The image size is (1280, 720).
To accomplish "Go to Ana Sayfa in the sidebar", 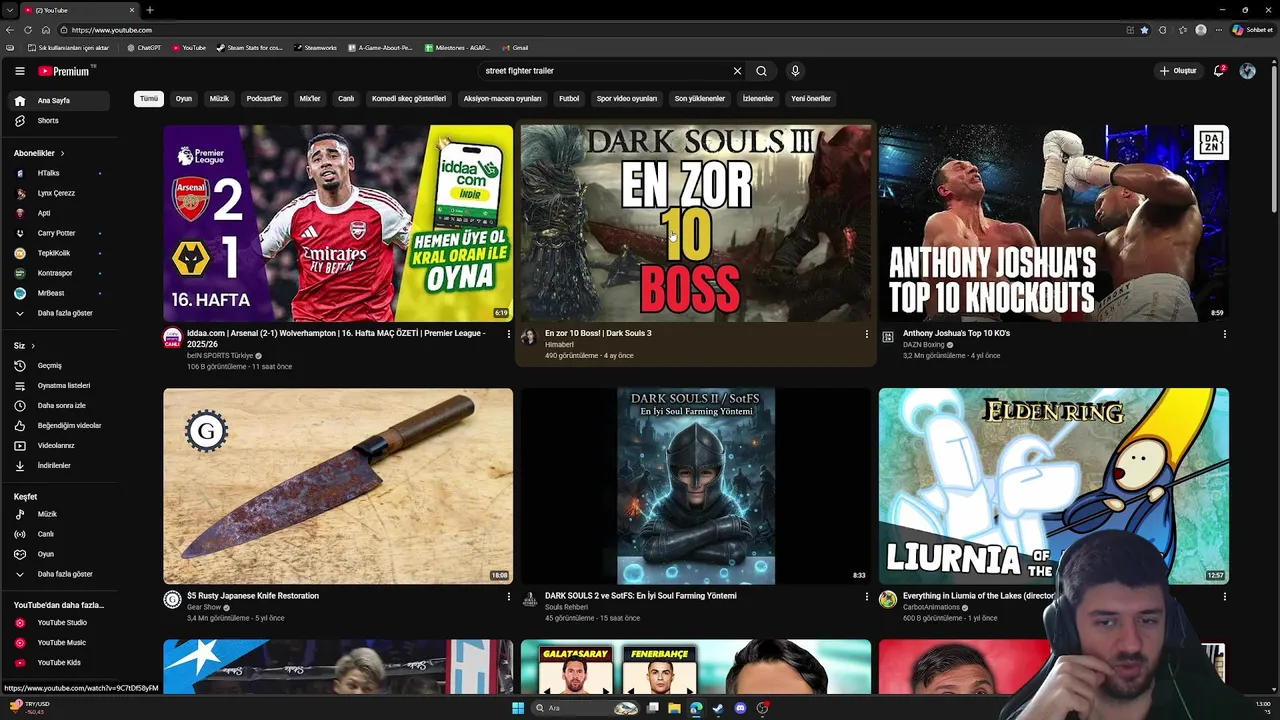I will (60, 101).
